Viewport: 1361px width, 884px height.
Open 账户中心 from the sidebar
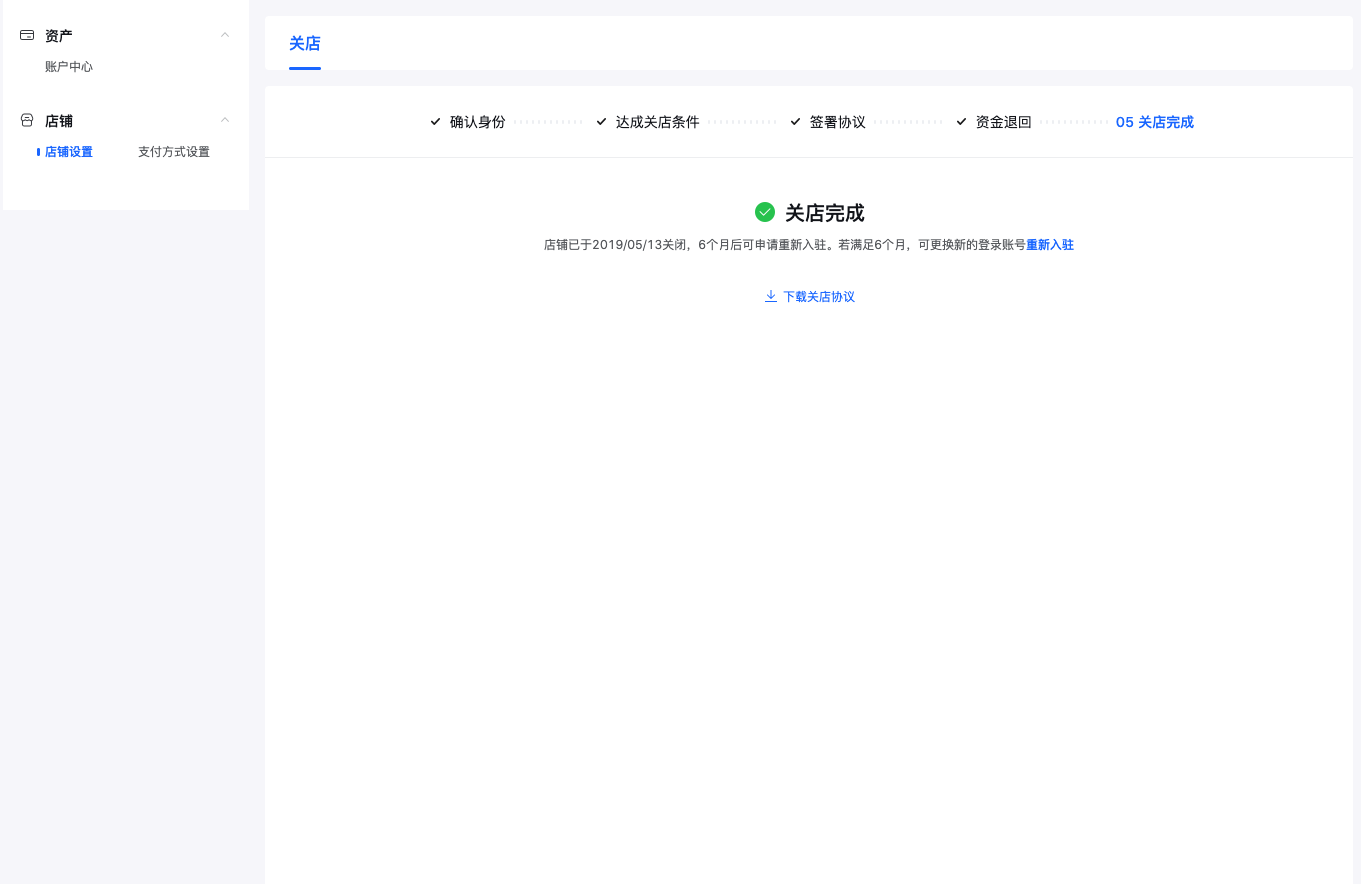[68, 66]
